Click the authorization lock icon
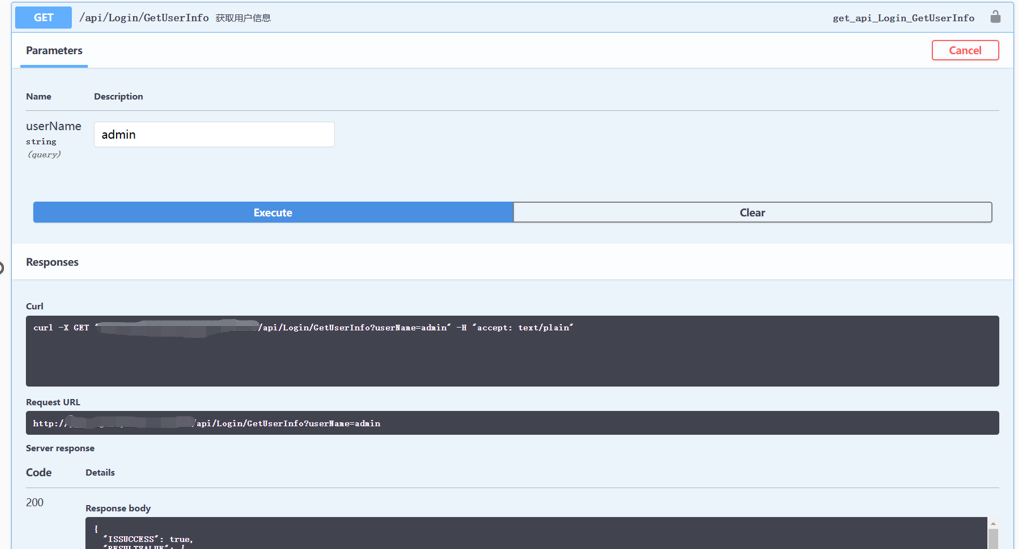Screen dimensions: 1019x549 [995, 17]
